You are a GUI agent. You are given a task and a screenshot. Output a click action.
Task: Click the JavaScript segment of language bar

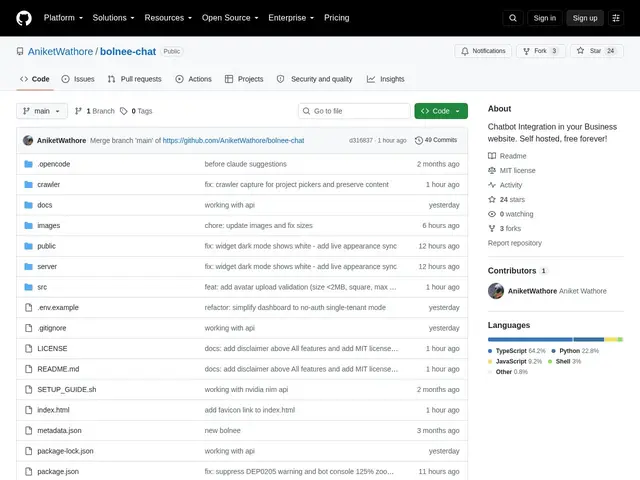[611, 340]
